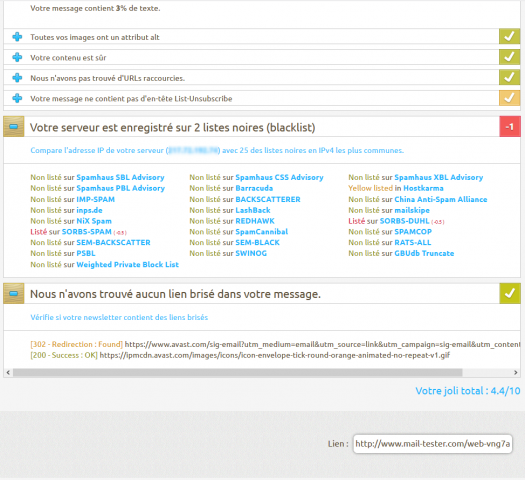Expand the List-Unsubscribe header row plus icon
Viewport: 525px width, 480px height.
click(x=17, y=98)
